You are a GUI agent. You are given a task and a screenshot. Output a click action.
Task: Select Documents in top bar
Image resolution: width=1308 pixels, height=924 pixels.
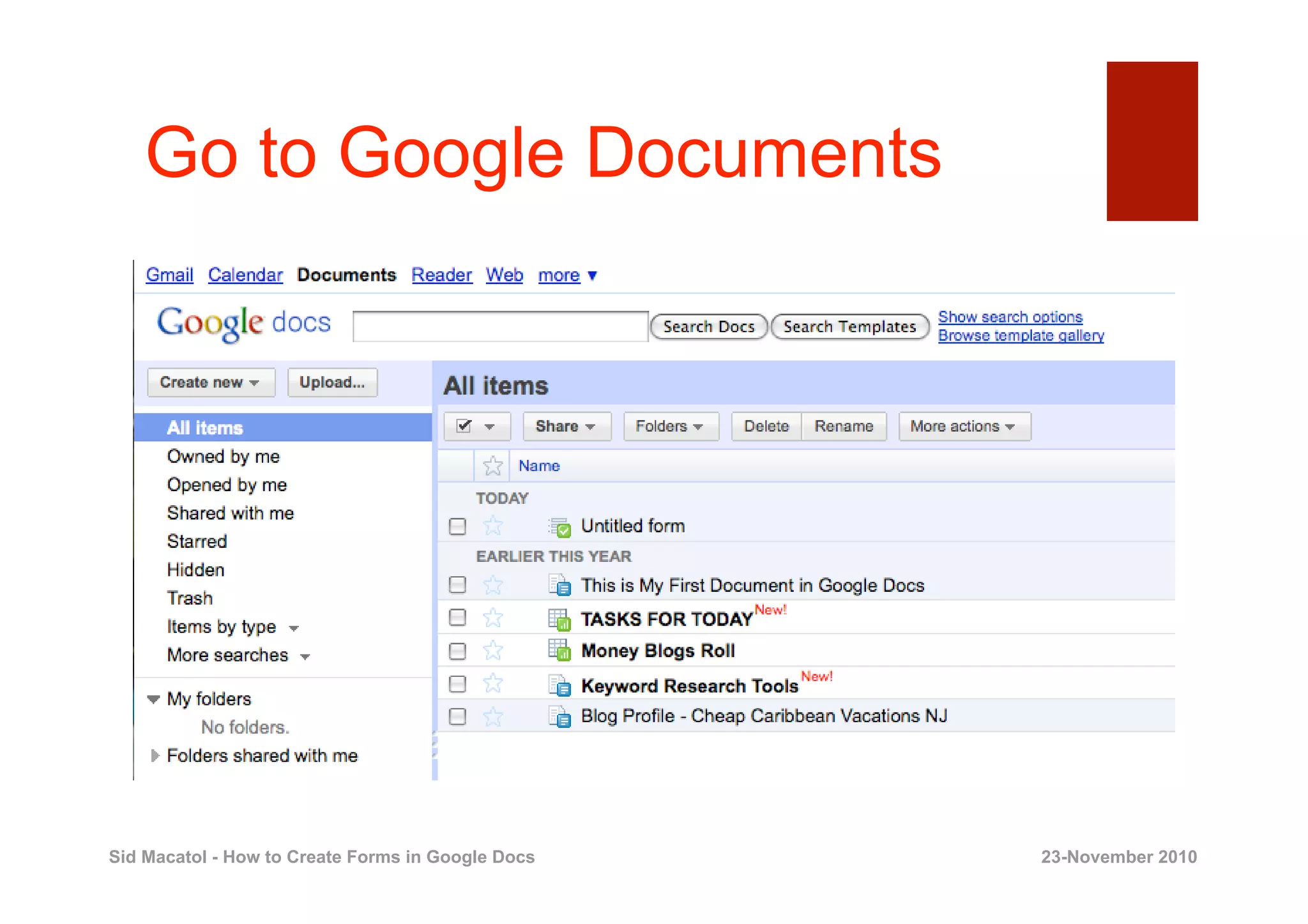pyautogui.click(x=347, y=275)
